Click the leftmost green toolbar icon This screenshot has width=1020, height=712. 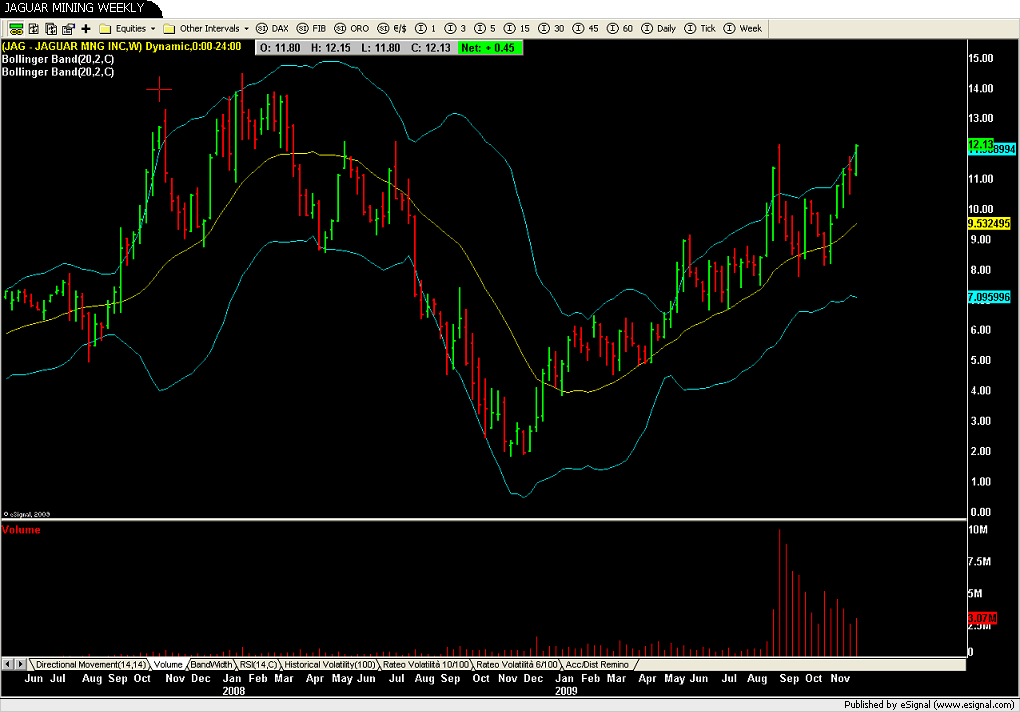tap(16, 28)
